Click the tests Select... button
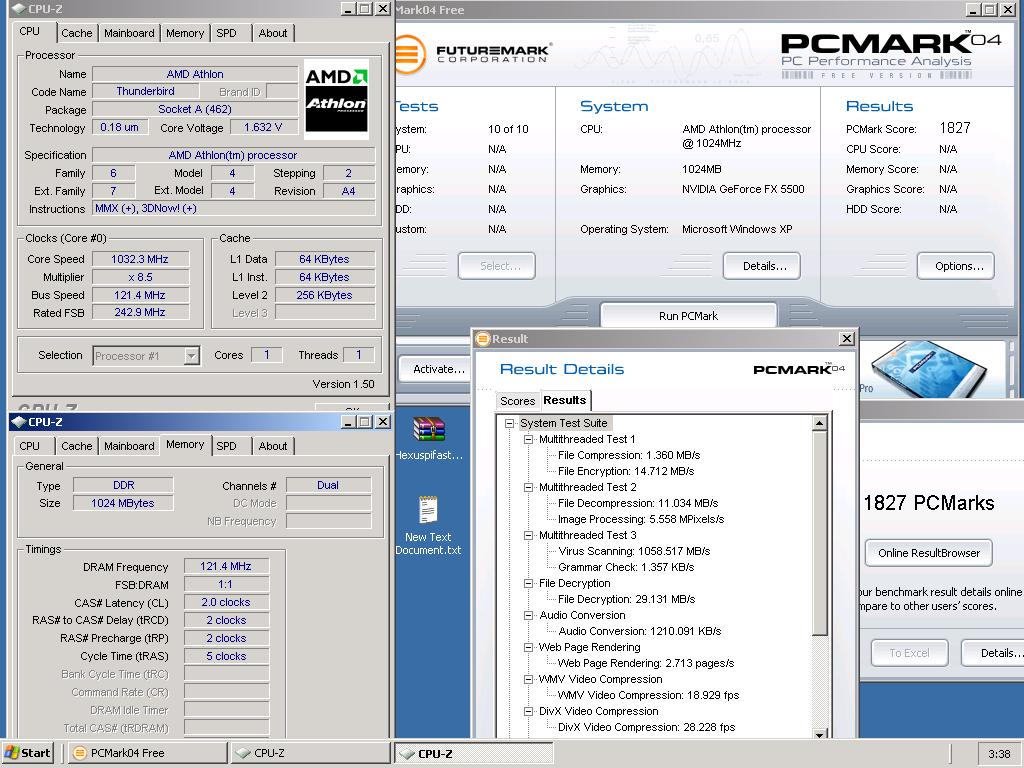This screenshot has height=768, width=1024. (497, 266)
